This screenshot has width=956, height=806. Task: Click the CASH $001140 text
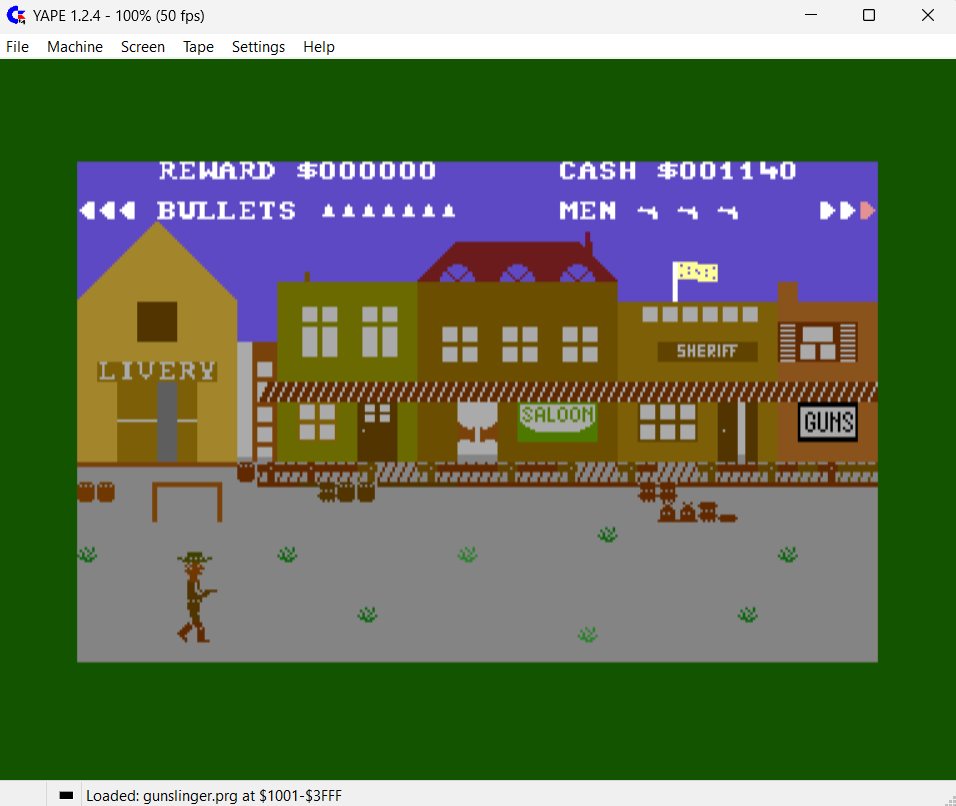(x=677, y=171)
